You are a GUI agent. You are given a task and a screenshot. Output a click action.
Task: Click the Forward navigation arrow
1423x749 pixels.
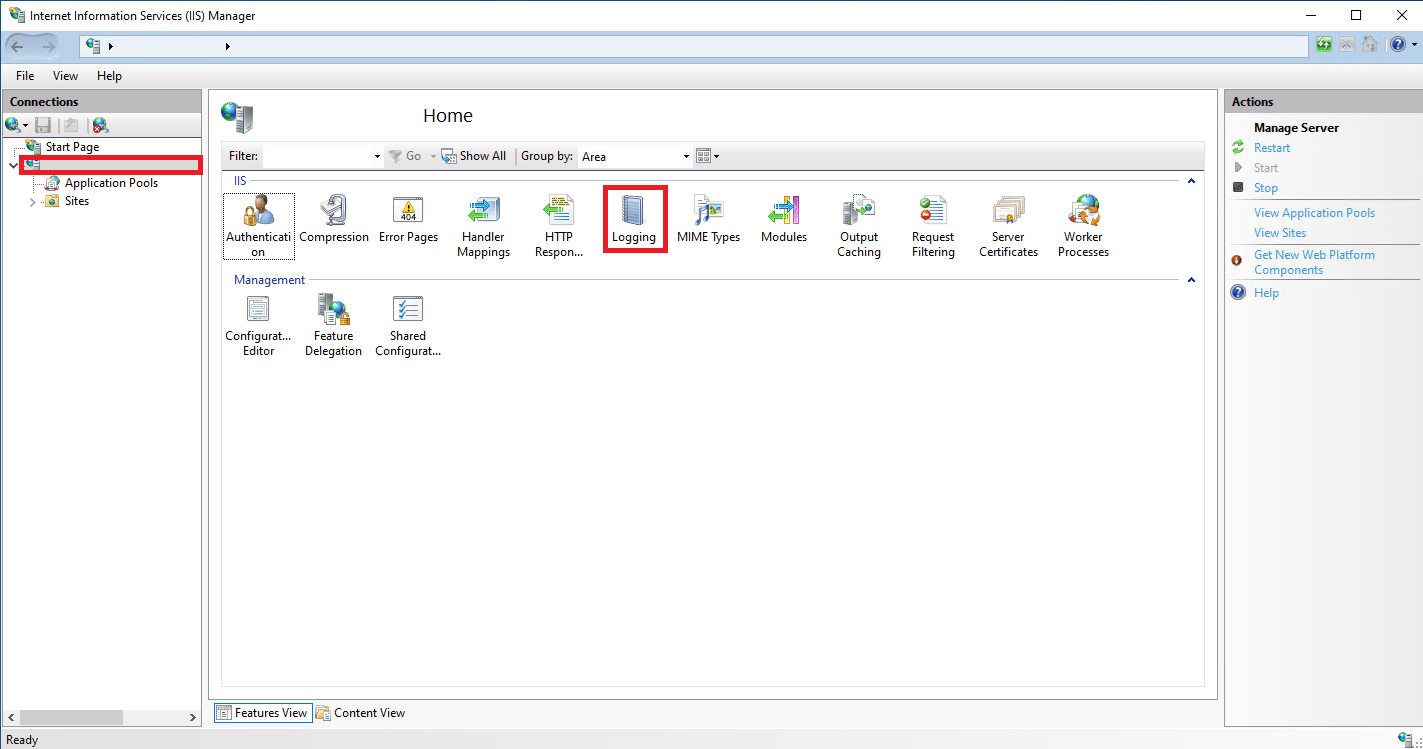point(48,45)
